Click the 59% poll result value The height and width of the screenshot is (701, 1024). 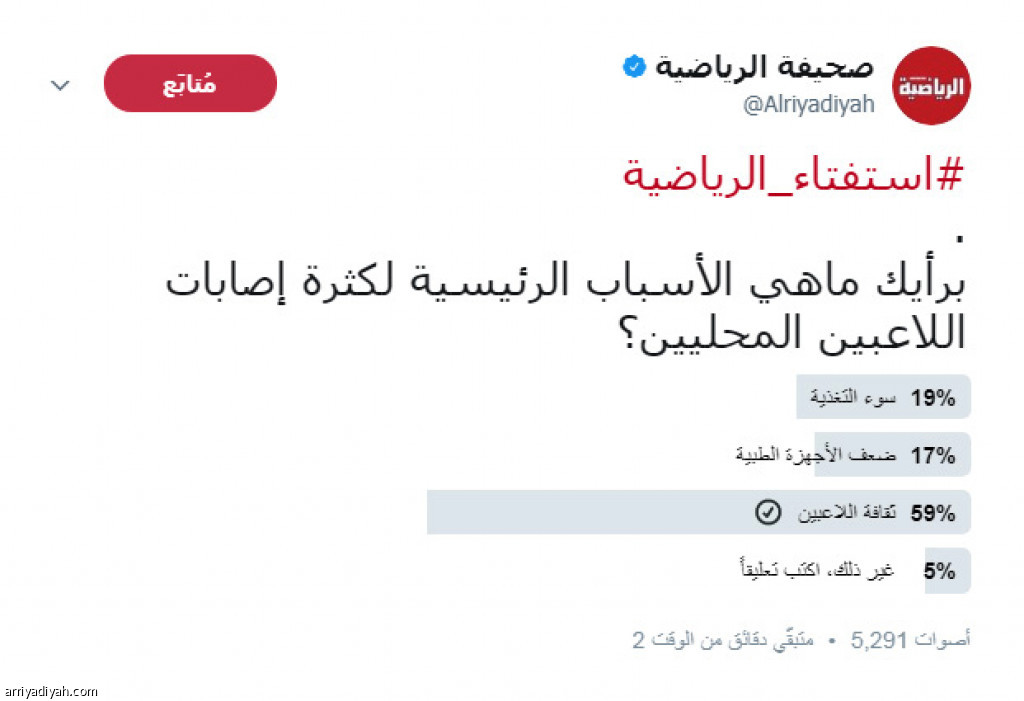[933, 513]
